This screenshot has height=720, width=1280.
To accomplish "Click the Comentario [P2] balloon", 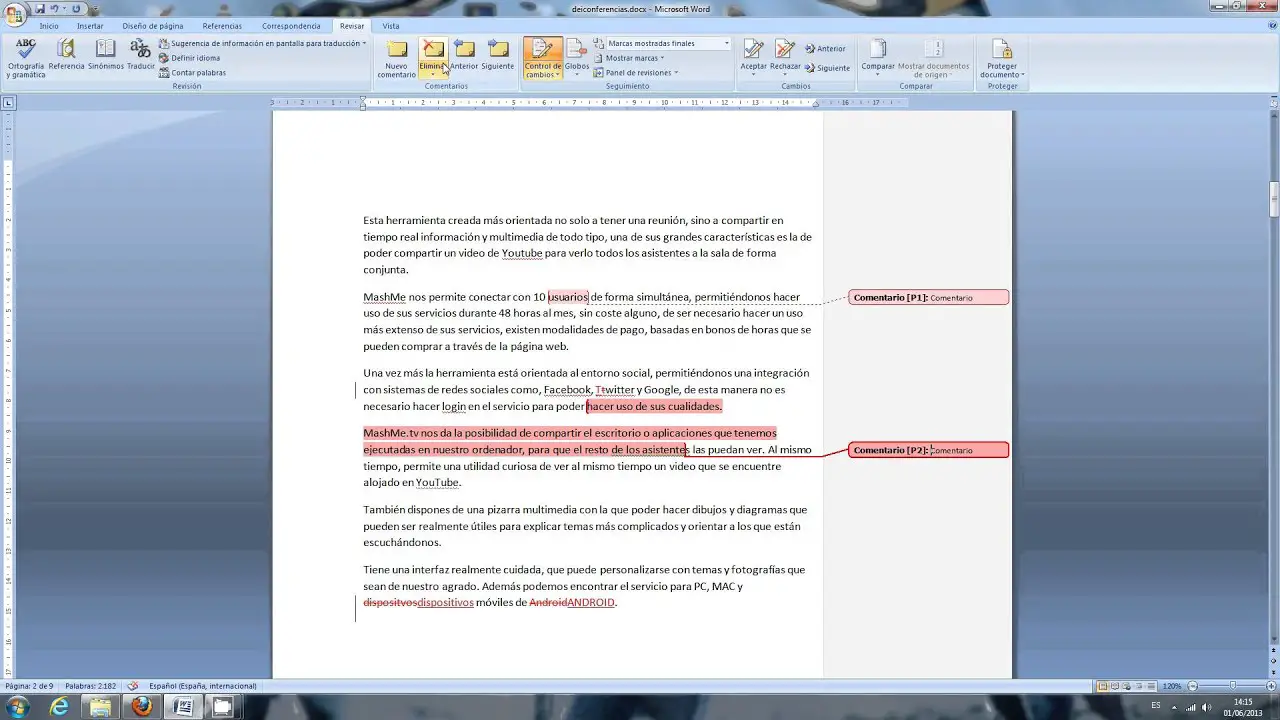I will [928, 450].
